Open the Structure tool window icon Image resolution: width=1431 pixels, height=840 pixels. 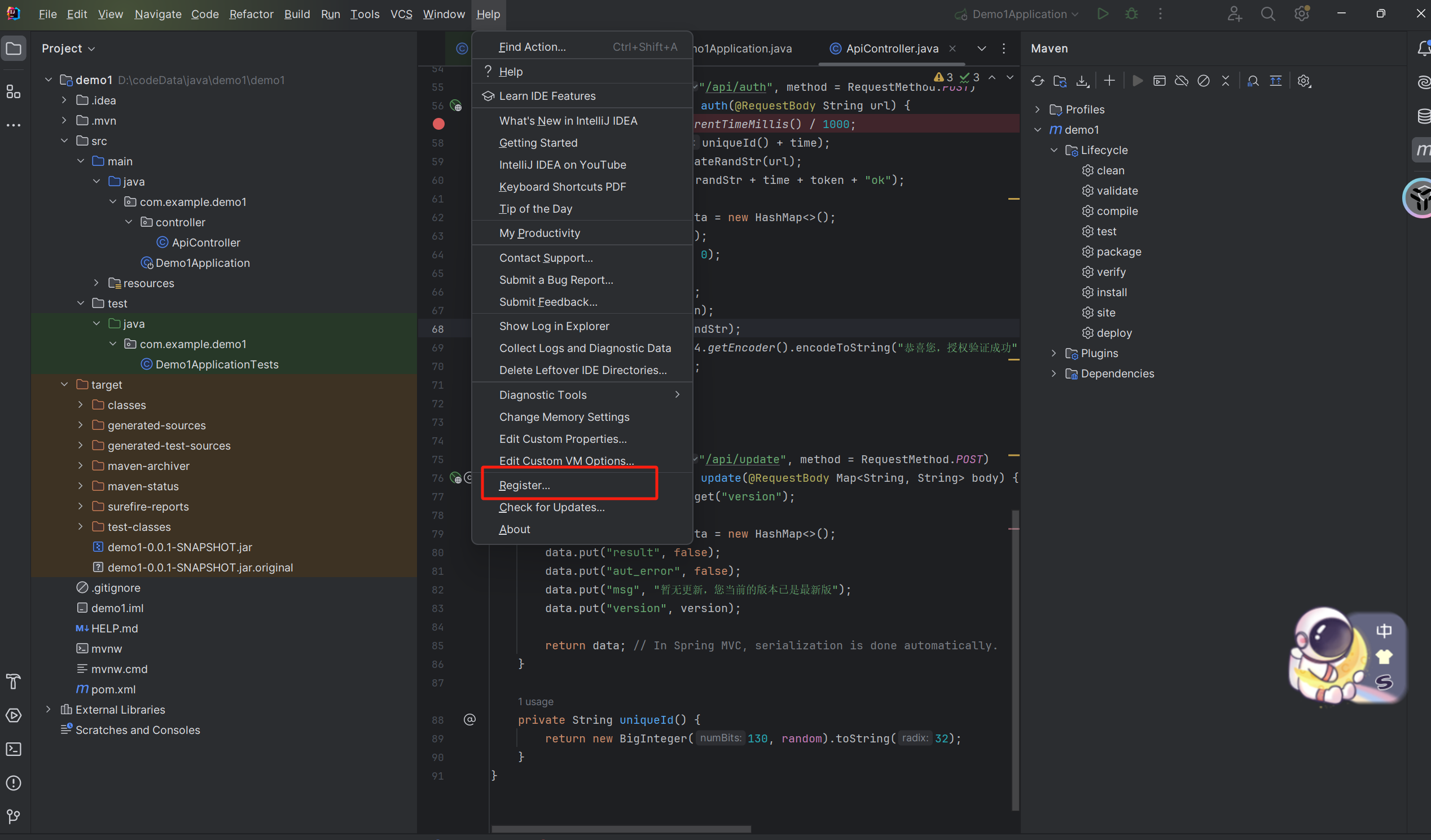tap(14, 91)
